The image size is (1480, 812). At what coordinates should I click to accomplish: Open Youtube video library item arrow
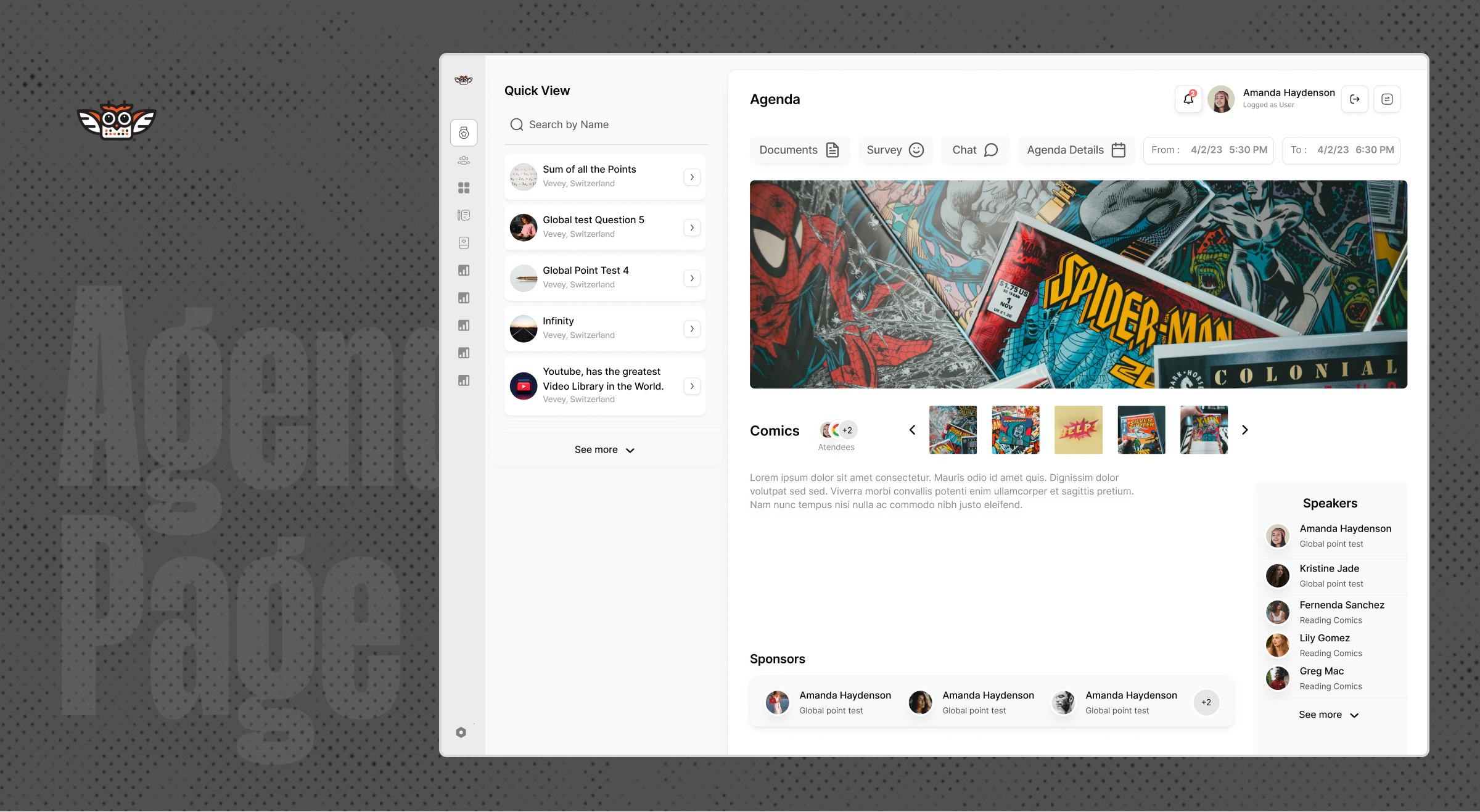(692, 386)
